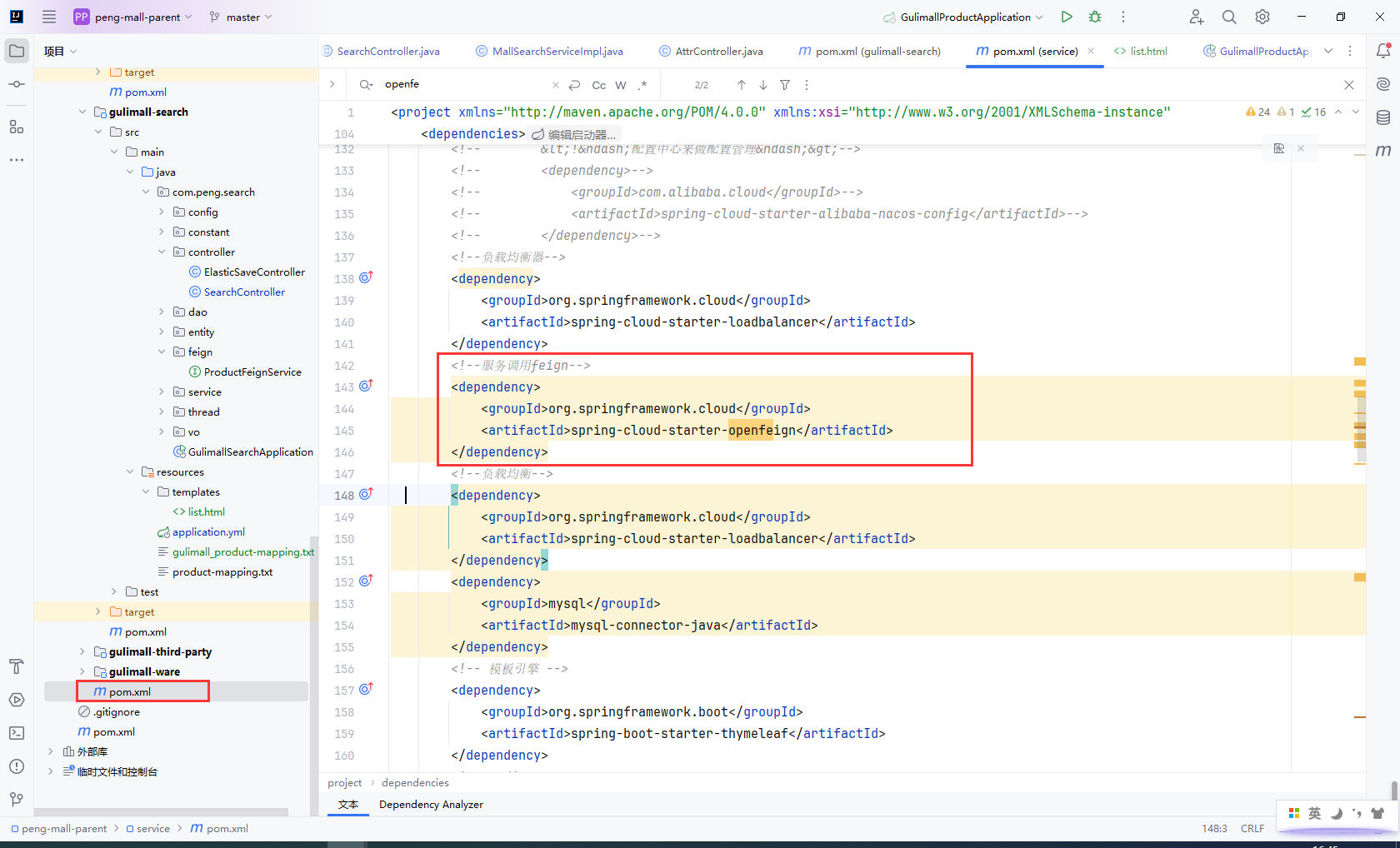Open more run actions menu
Screen dimensions: 1400x848
click(1123, 17)
